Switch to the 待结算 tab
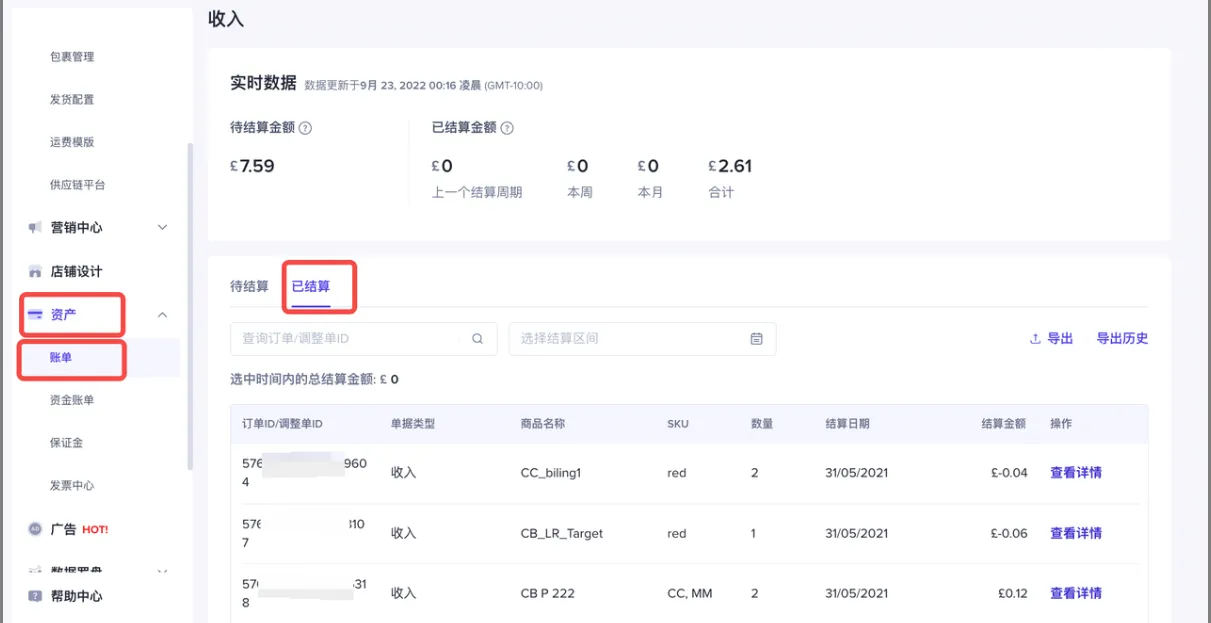Viewport: 1211px width, 623px height. pos(249,286)
